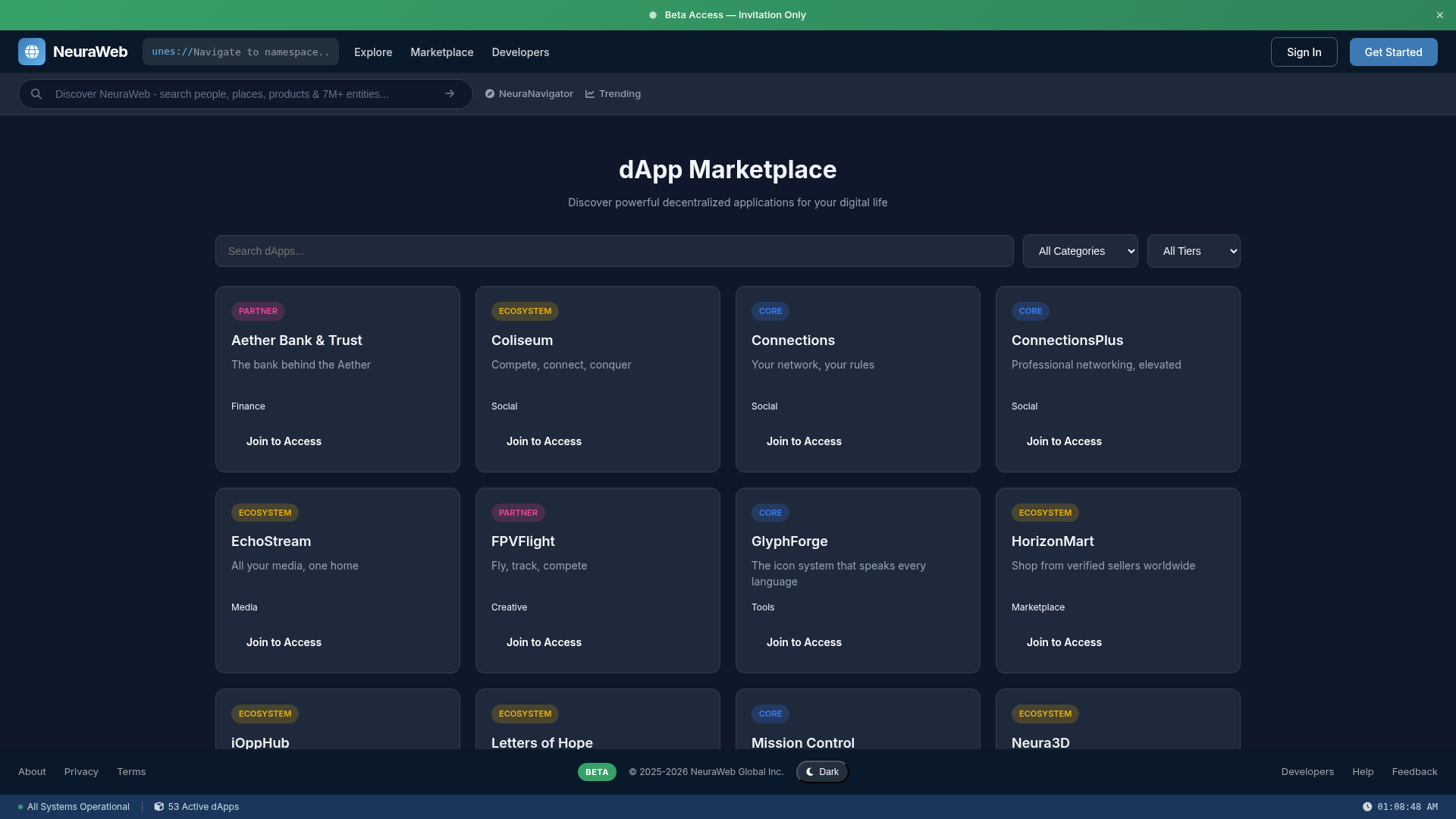Toggle the Dark theme switch
Image resolution: width=1456 pixels, height=819 pixels.
coord(822,772)
